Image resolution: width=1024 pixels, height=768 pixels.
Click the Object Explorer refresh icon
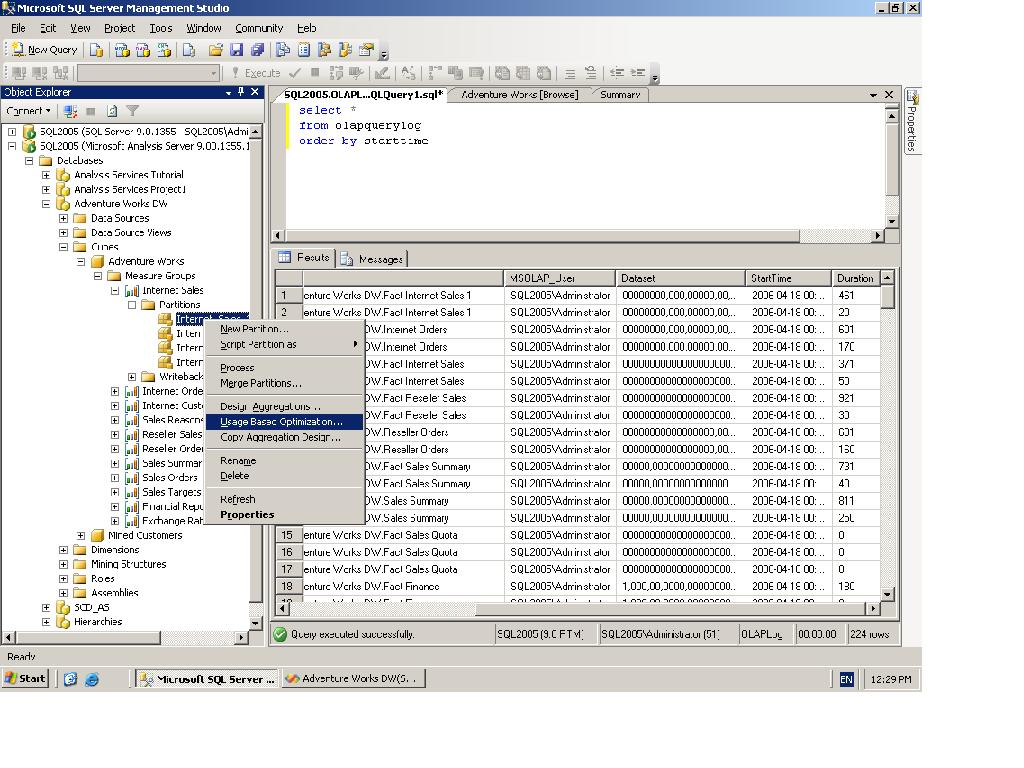(x=112, y=111)
